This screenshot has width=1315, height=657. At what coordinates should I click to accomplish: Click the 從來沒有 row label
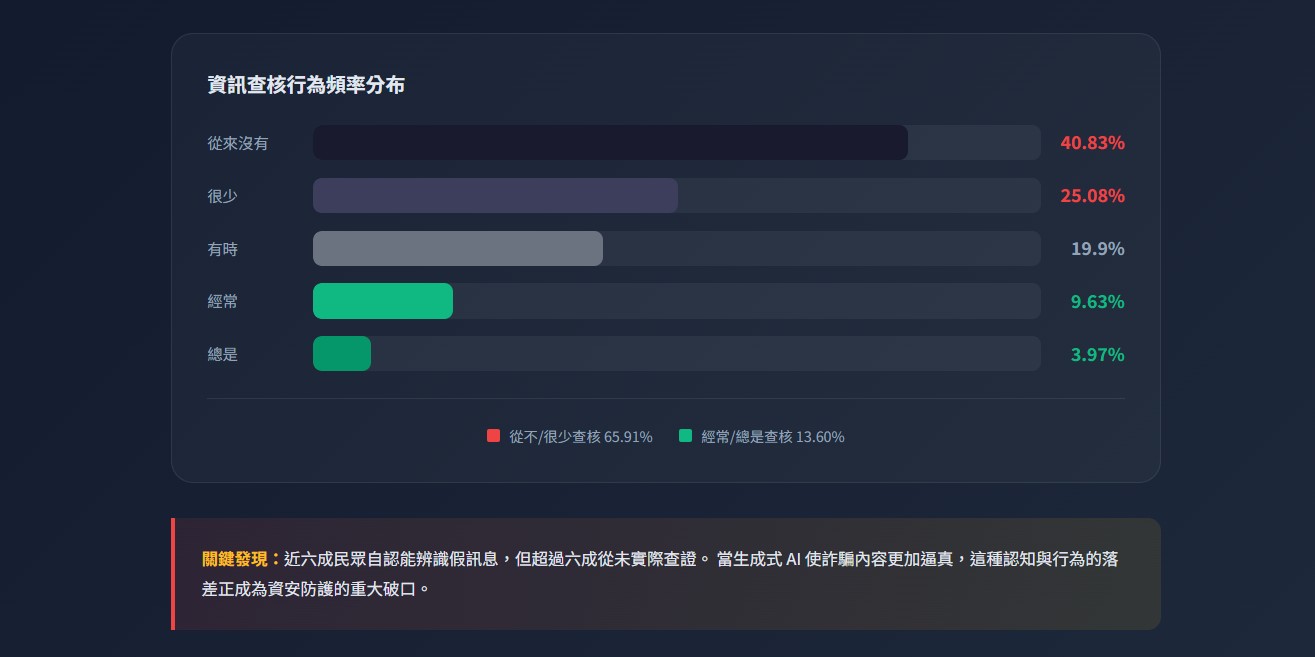(238, 143)
